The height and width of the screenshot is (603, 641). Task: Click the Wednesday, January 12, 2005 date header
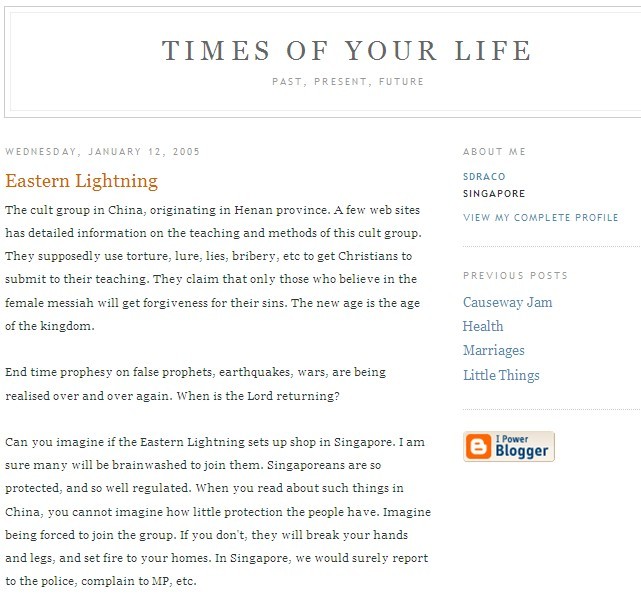103,152
